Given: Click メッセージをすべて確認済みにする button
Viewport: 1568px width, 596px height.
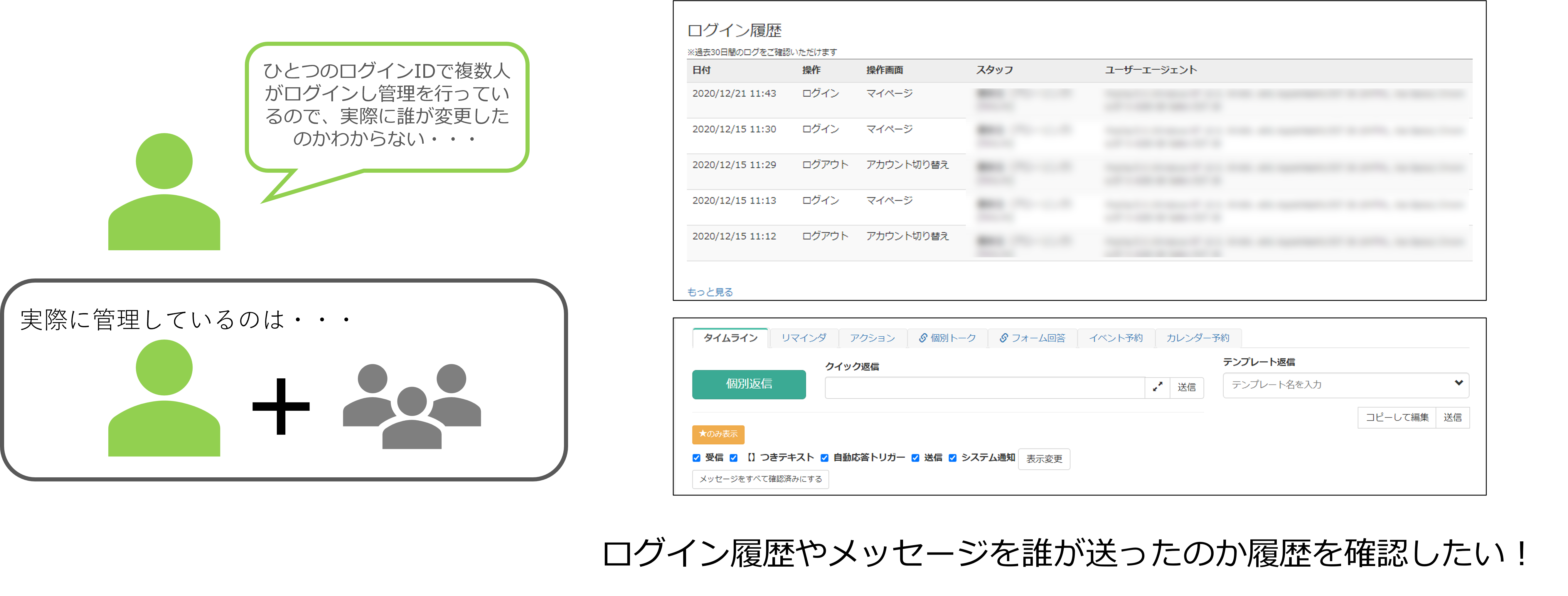Looking at the screenshot, I should click(760, 479).
